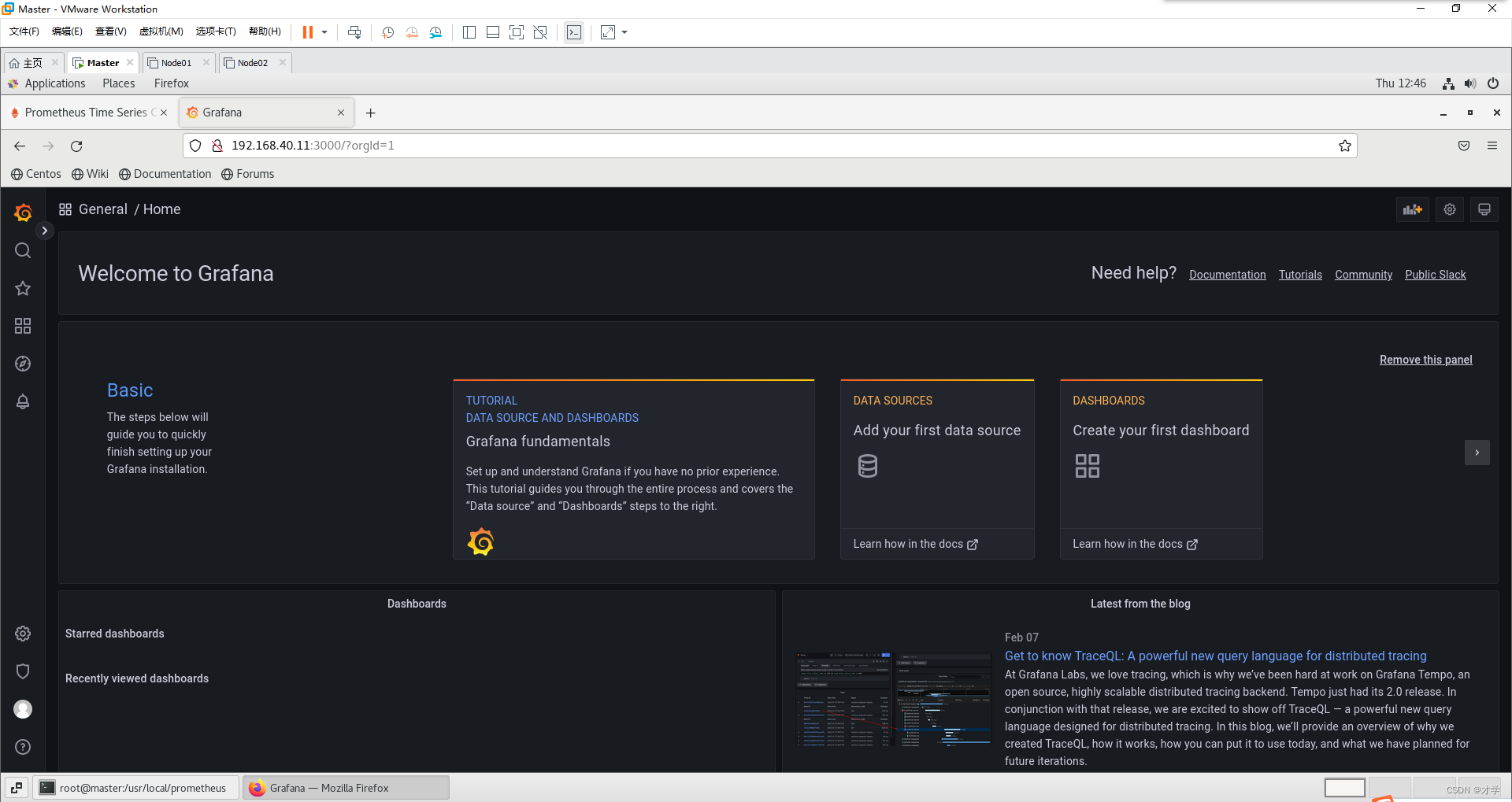Open Learn how in the docs for Data Sources
The image size is (1512, 802).
tap(915, 544)
